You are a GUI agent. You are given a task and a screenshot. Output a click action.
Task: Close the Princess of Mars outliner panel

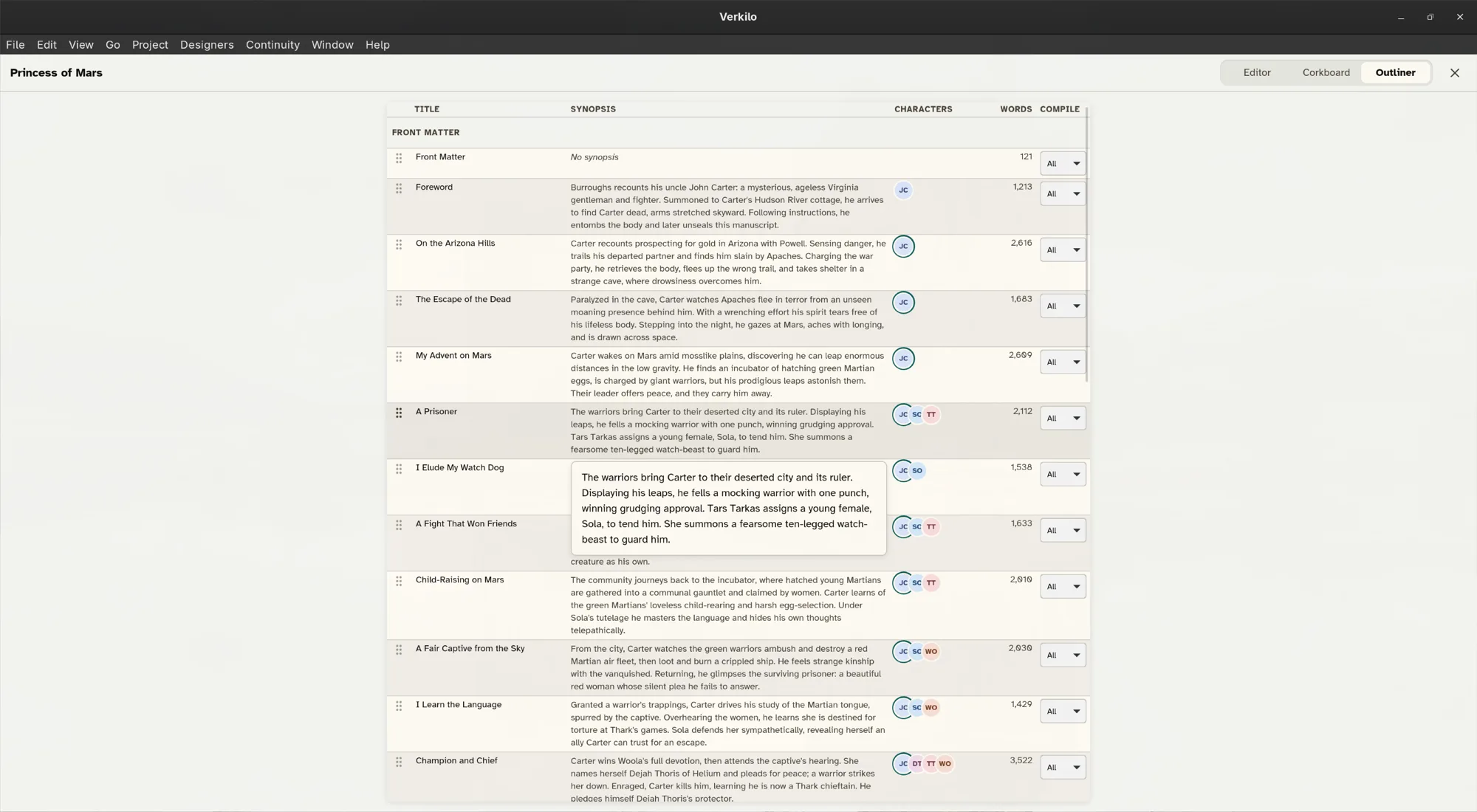pyautogui.click(x=1455, y=73)
